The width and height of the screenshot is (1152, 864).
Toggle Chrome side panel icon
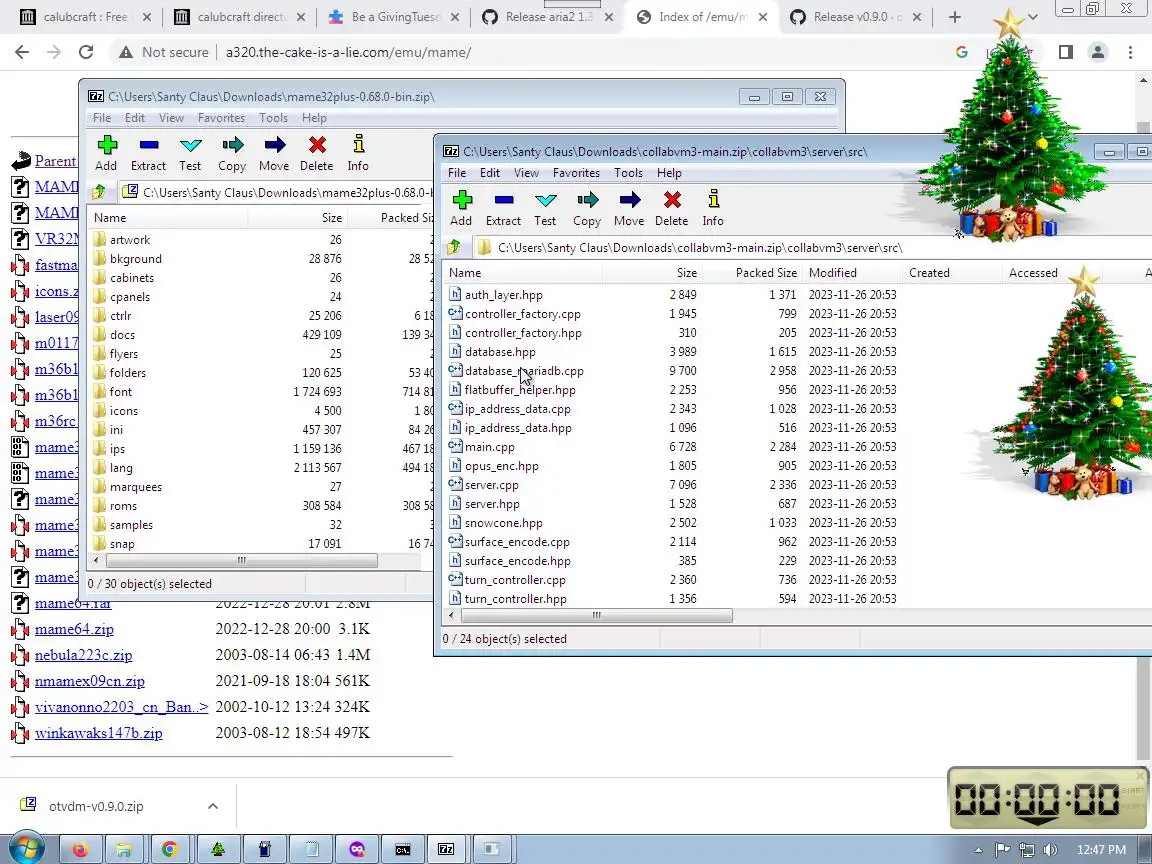1065,52
